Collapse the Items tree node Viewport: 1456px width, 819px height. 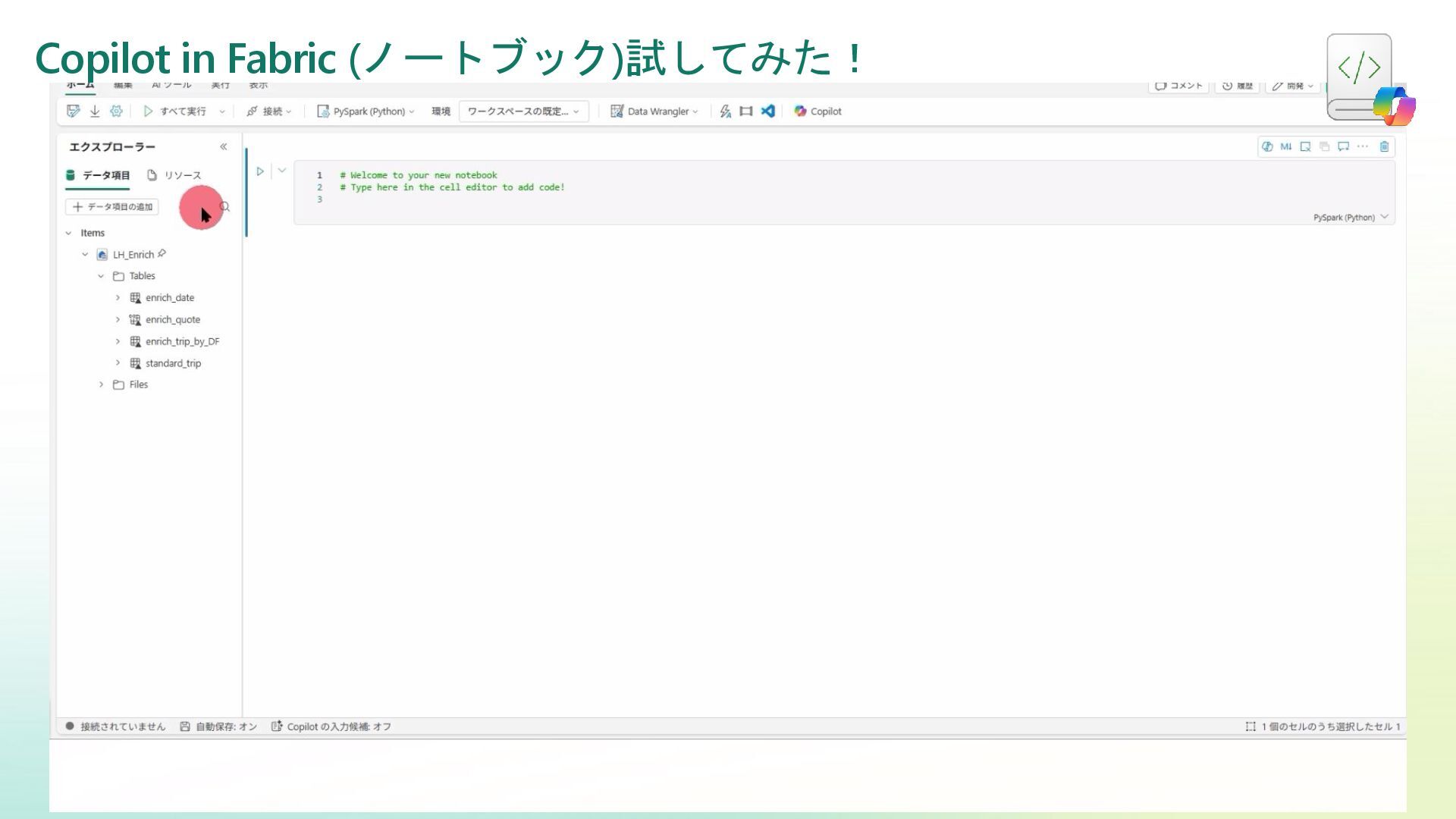coord(68,233)
